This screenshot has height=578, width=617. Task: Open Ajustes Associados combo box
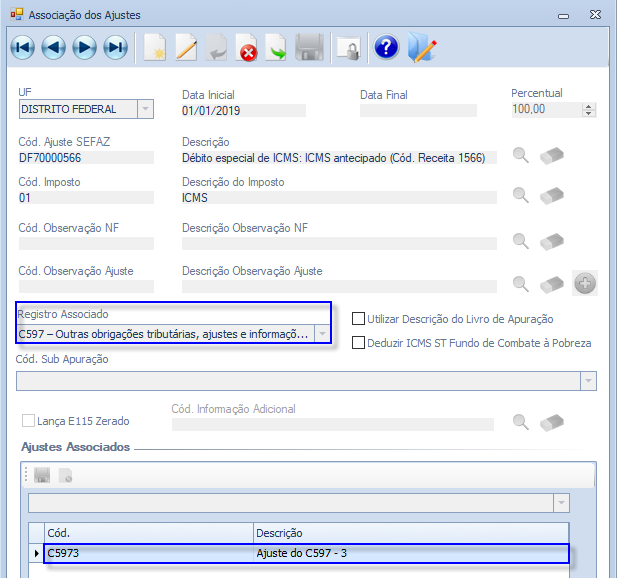(x=561, y=503)
